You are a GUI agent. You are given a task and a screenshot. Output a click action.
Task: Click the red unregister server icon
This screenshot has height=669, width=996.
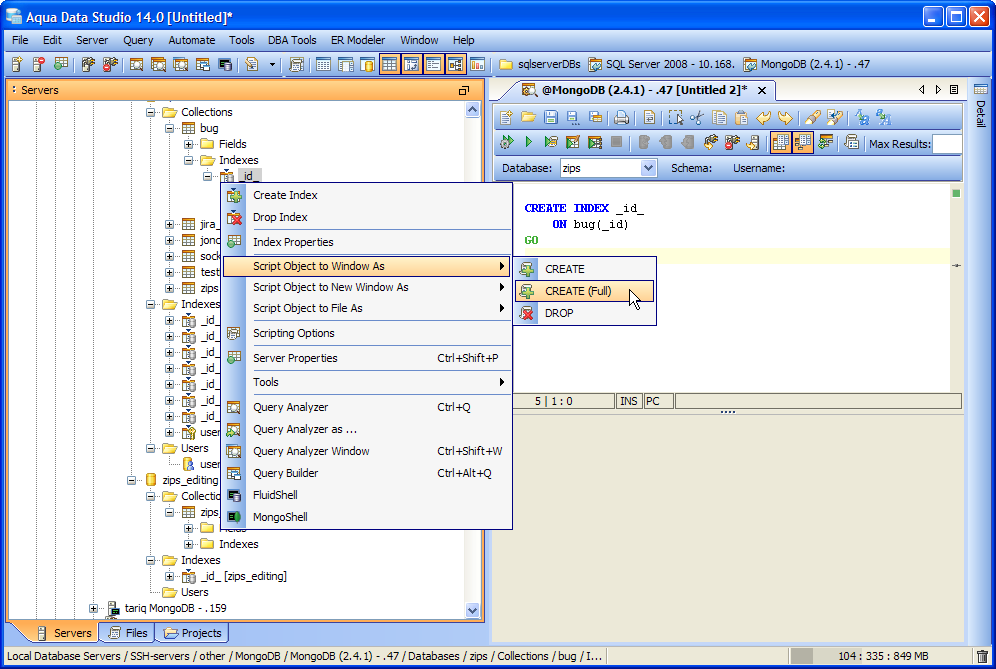[39, 64]
